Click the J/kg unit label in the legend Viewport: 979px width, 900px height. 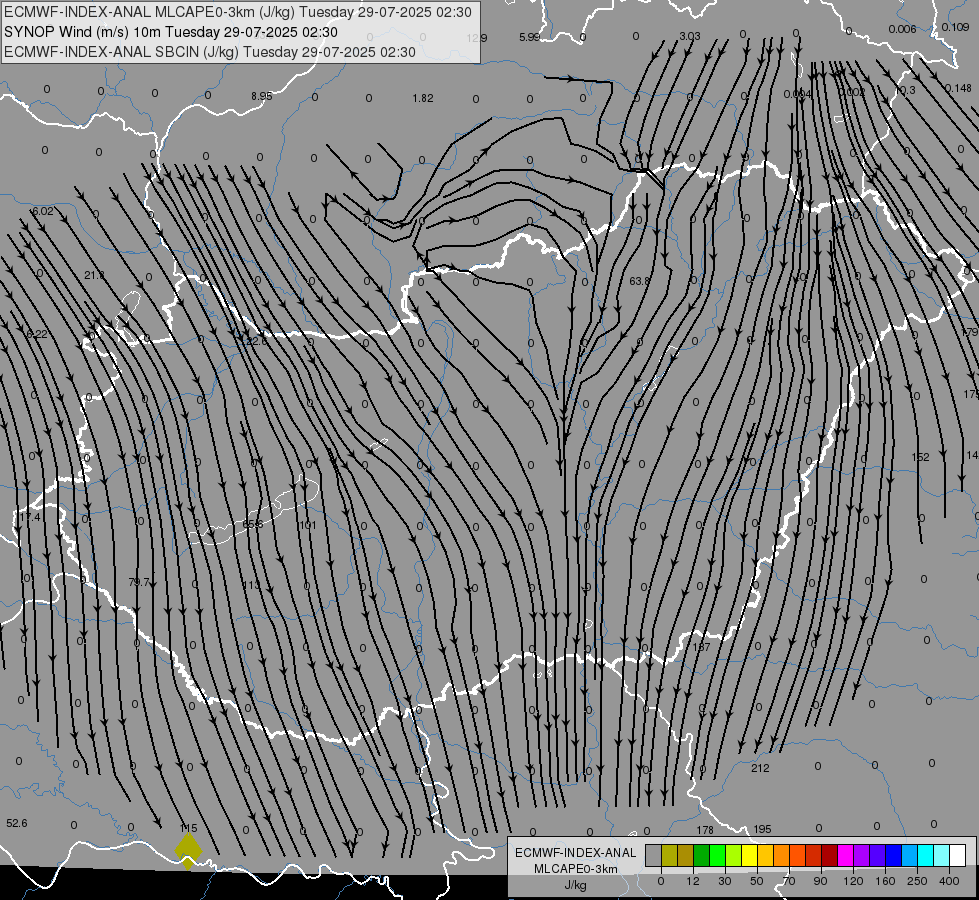click(x=576, y=885)
